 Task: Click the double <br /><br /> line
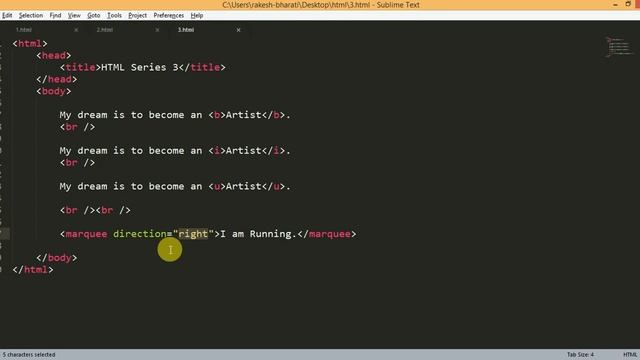95,210
